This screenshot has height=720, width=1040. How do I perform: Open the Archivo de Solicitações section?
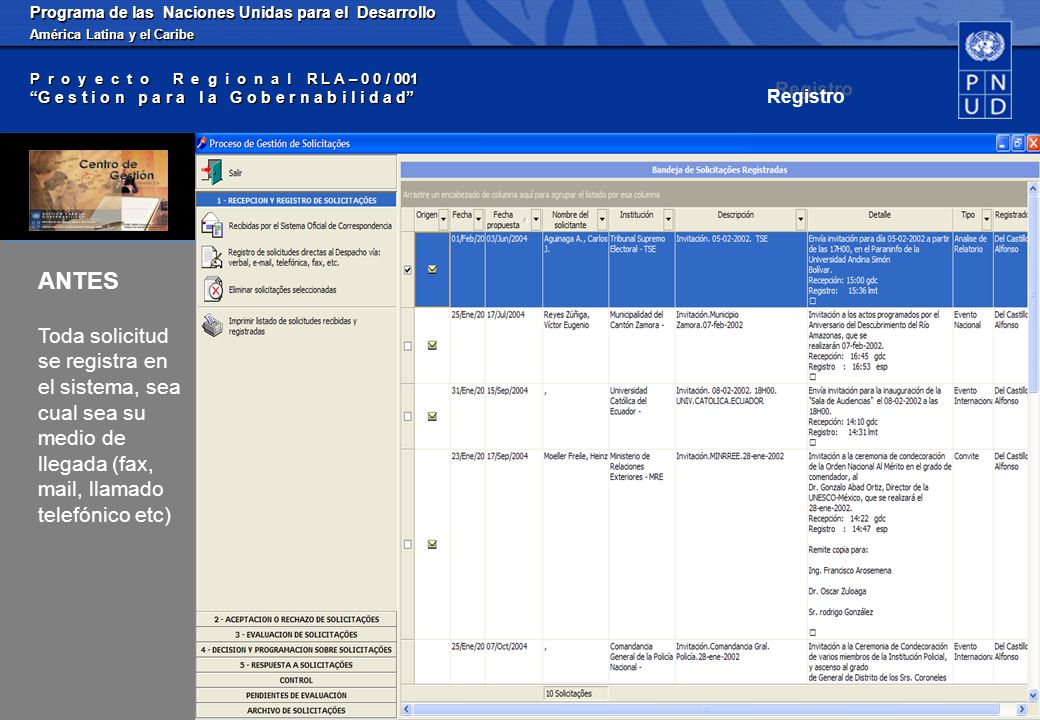point(296,710)
